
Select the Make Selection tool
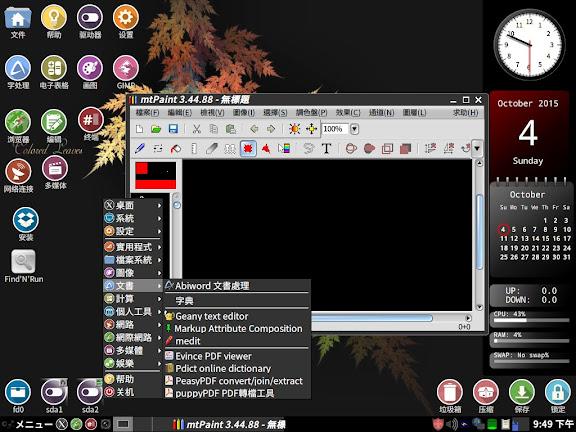248,148
